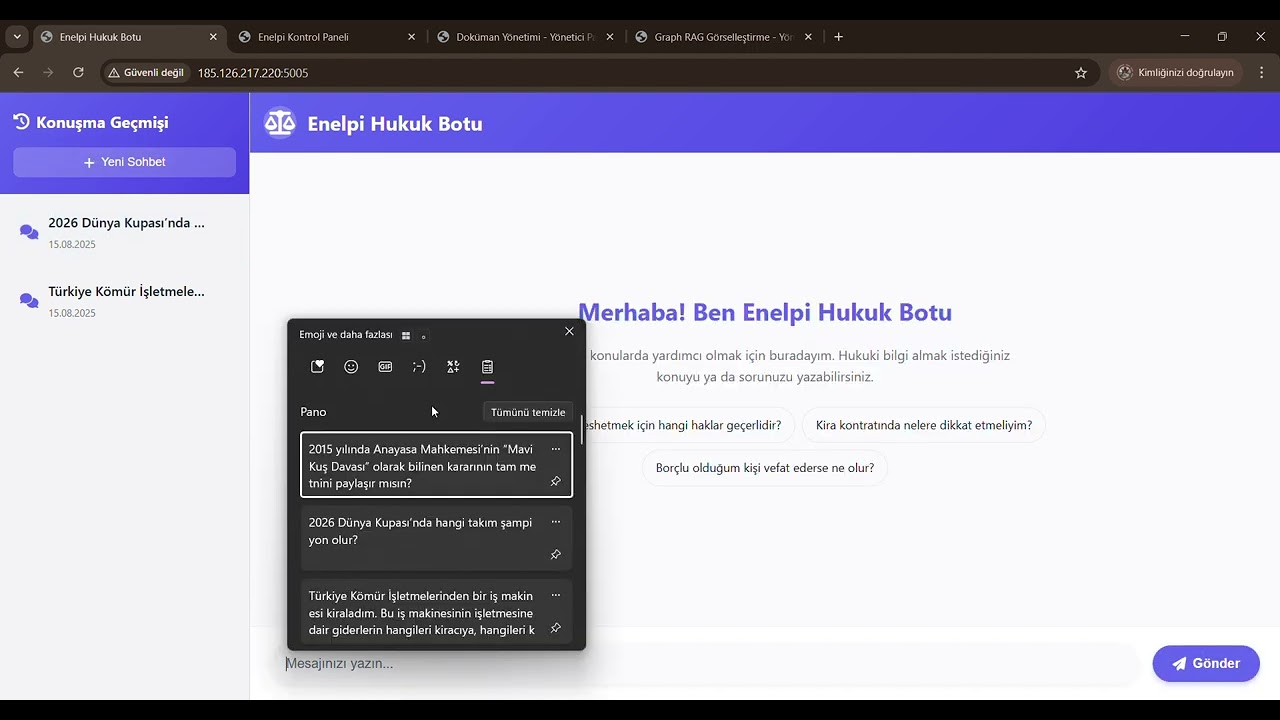Click Tümünü temizle in clipboard panel
The height and width of the screenshot is (720, 1280).
[x=528, y=412]
